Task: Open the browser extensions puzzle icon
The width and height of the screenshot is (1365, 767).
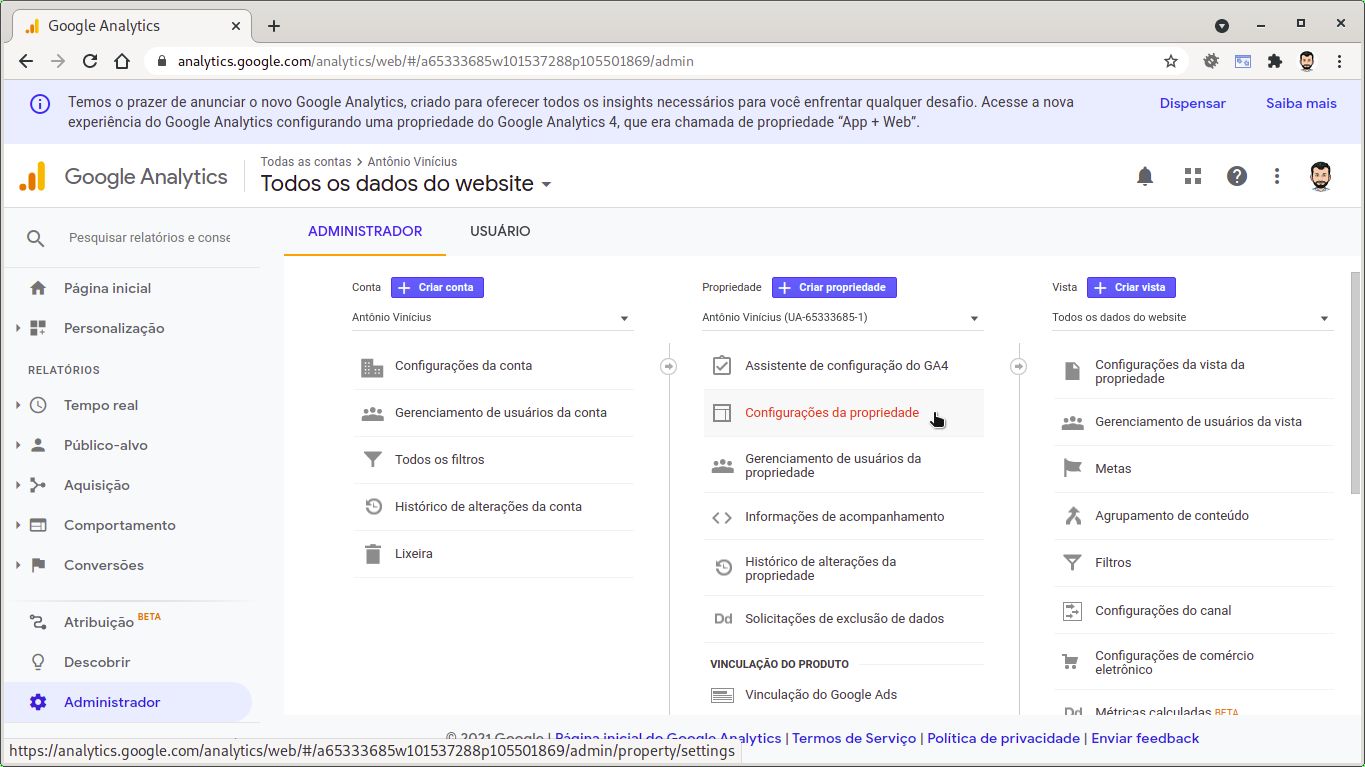Action: point(1274,61)
